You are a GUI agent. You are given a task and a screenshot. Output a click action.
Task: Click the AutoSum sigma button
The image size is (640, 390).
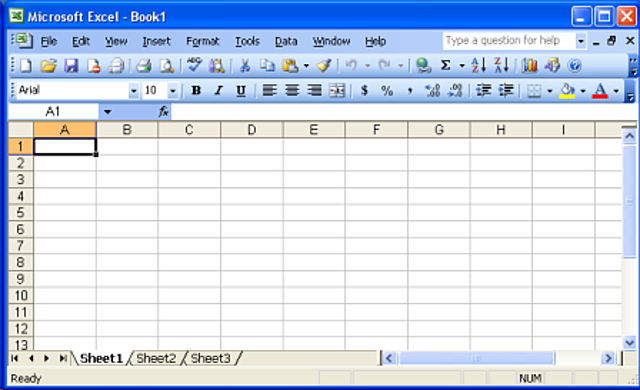446,65
